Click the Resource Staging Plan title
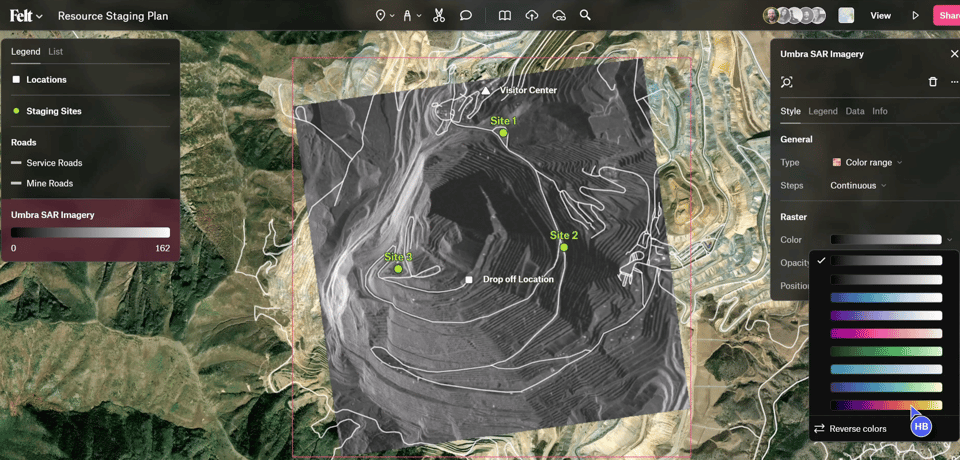The width and height of the screenshot is (960, 460). (113, 16)
